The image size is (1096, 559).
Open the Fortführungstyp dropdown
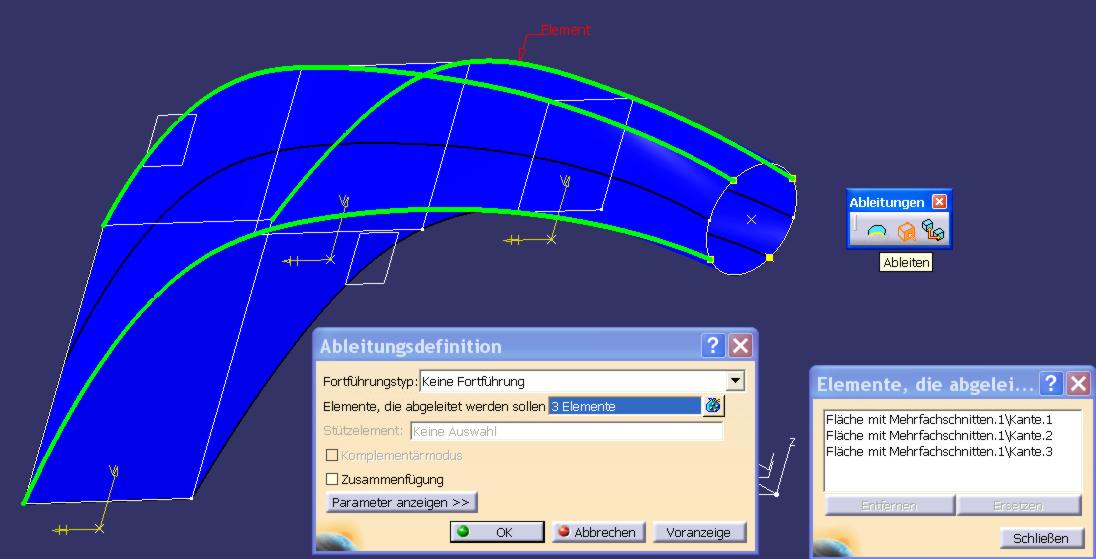(x=735, y=381)
